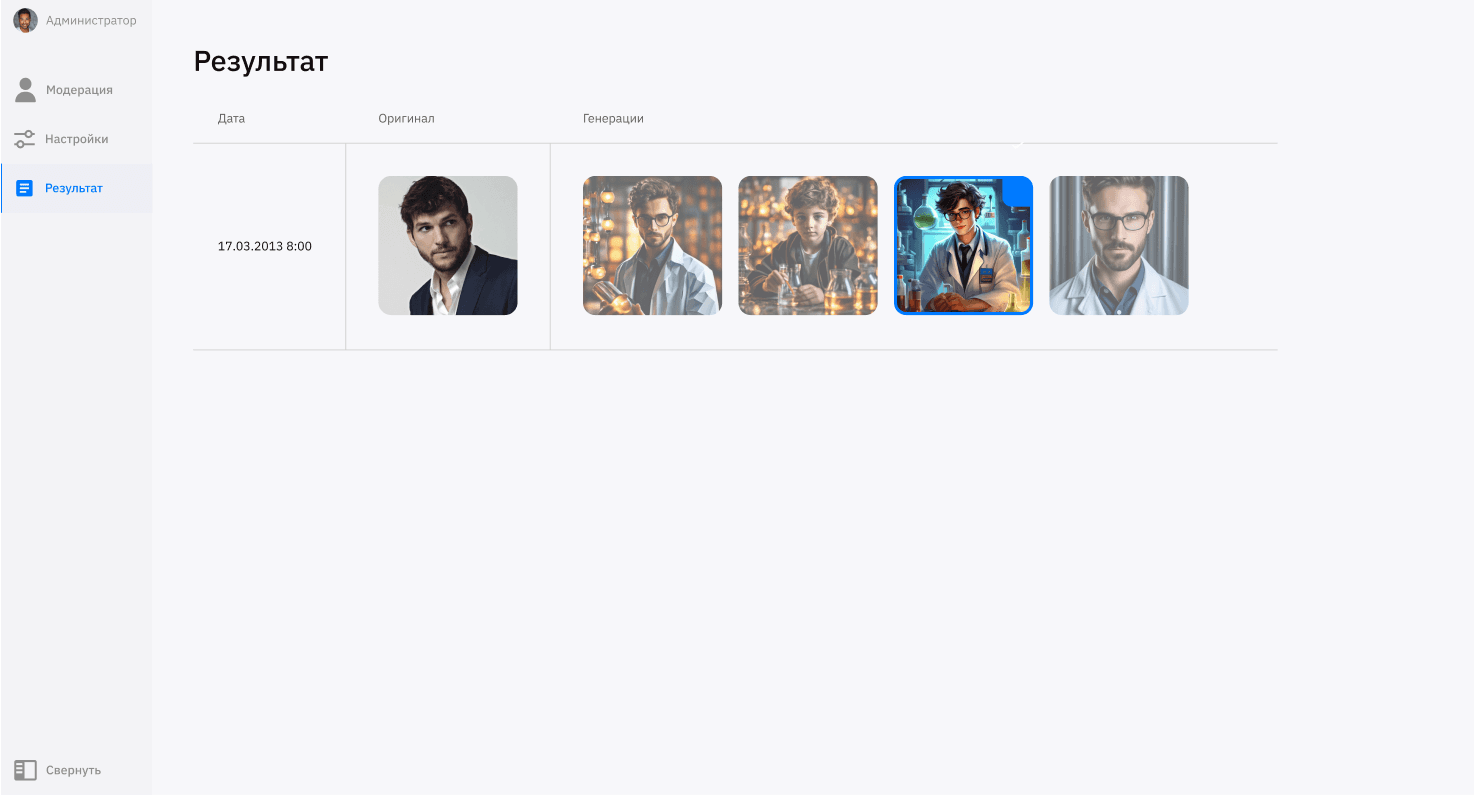Open the Модерация menu item
This screenshot has height=795, width=1474.
(x=79, y=90)
